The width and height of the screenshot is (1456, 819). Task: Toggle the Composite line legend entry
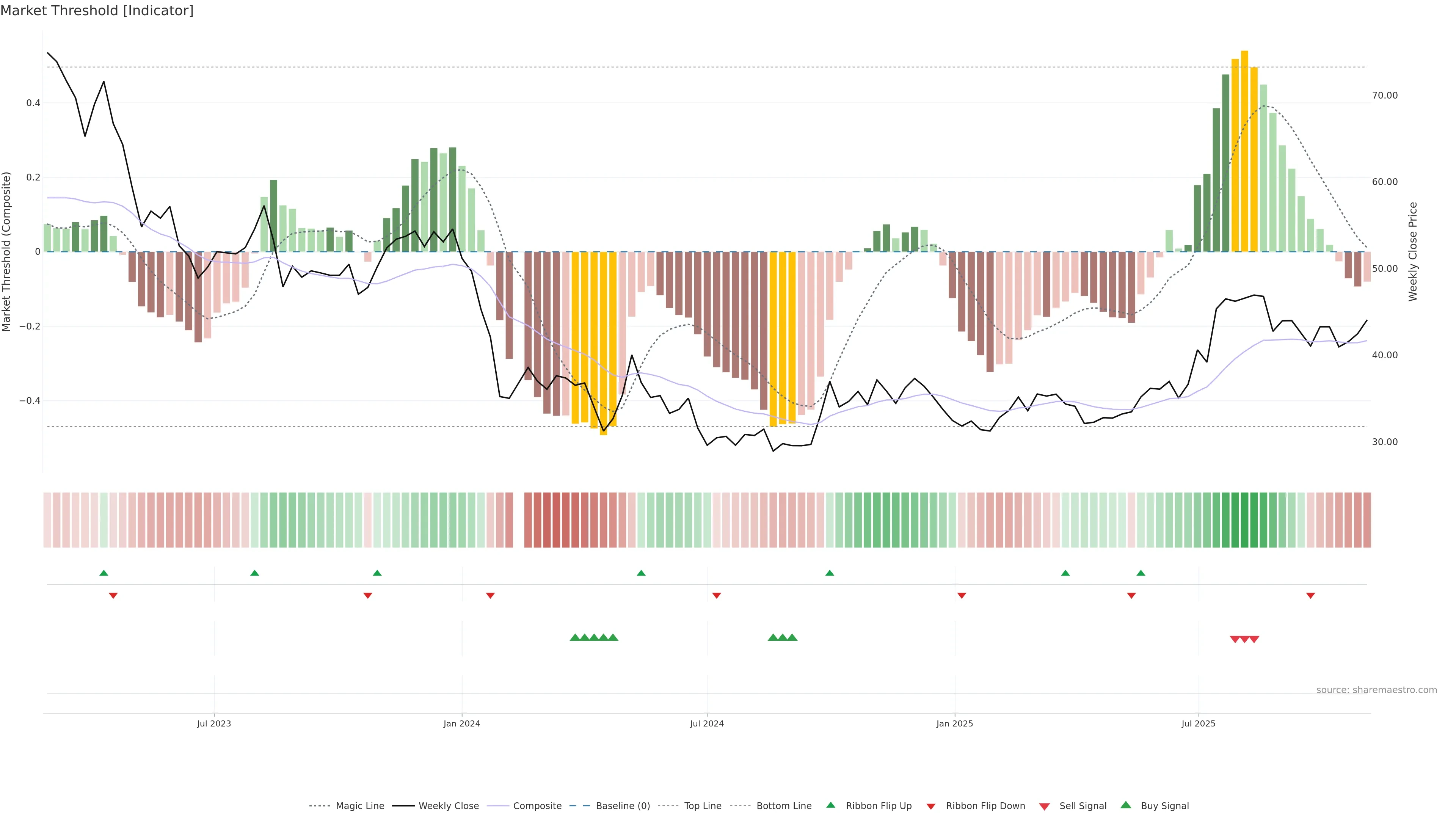click(x=537, y=806)
